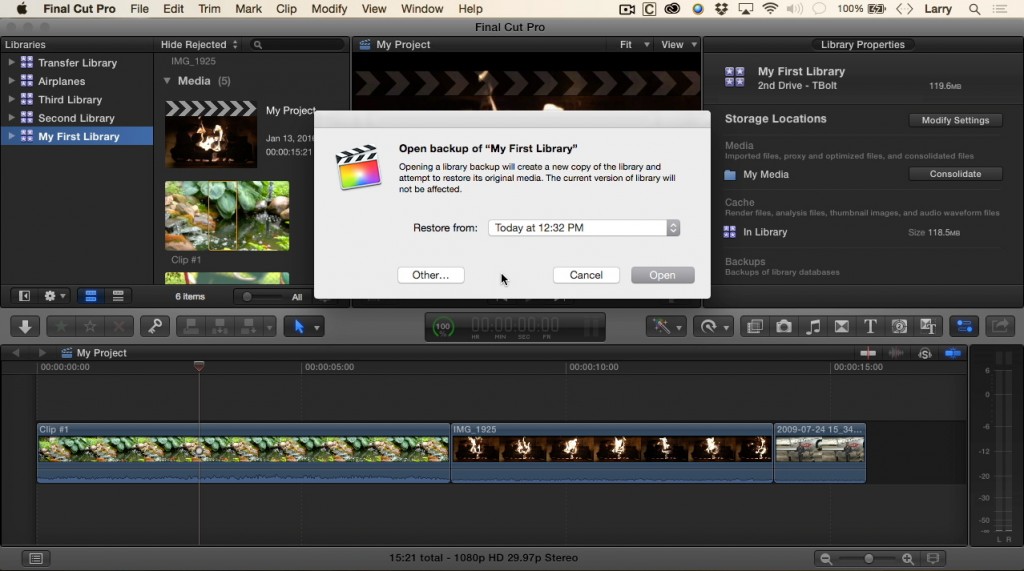This screenshot has height=571, width=1024.
Task: Switch browser to list view
Action: coord(118,296)
